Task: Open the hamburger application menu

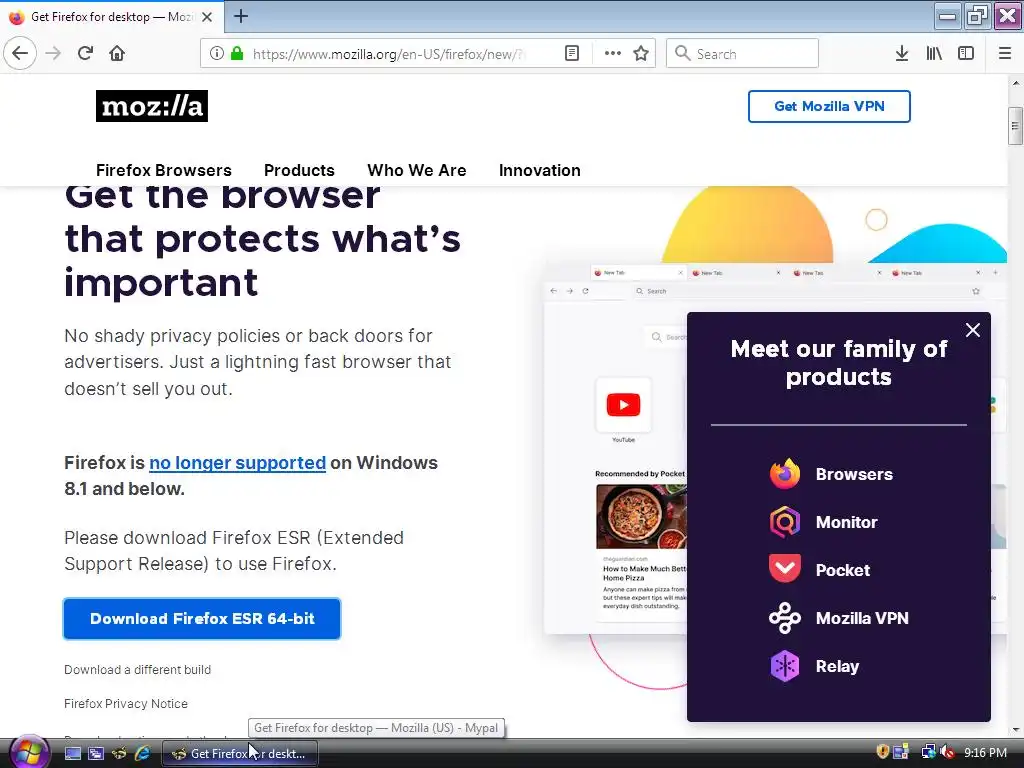Action: pyautogui.click(x=1005, y=54)
